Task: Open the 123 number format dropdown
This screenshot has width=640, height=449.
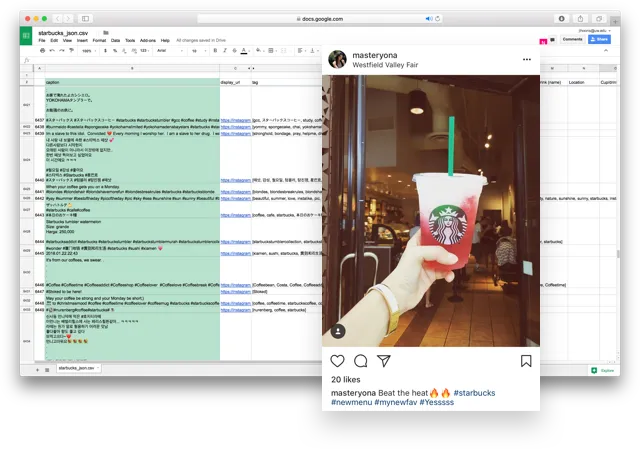Action: pyautogui.click(x=144, y=51)
